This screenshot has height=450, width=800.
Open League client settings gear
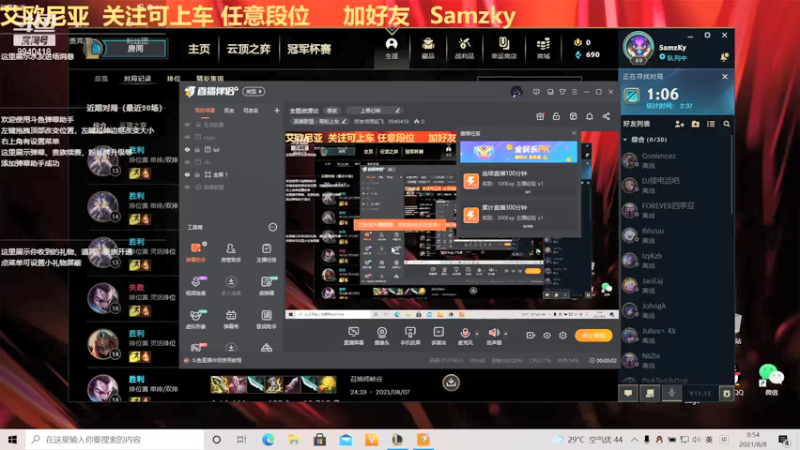707,35
